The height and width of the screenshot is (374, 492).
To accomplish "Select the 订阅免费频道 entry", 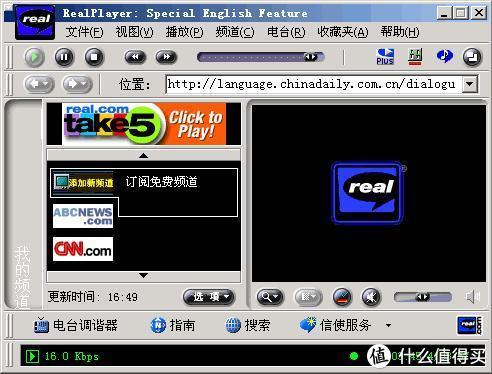I will (x=161, y=182).
